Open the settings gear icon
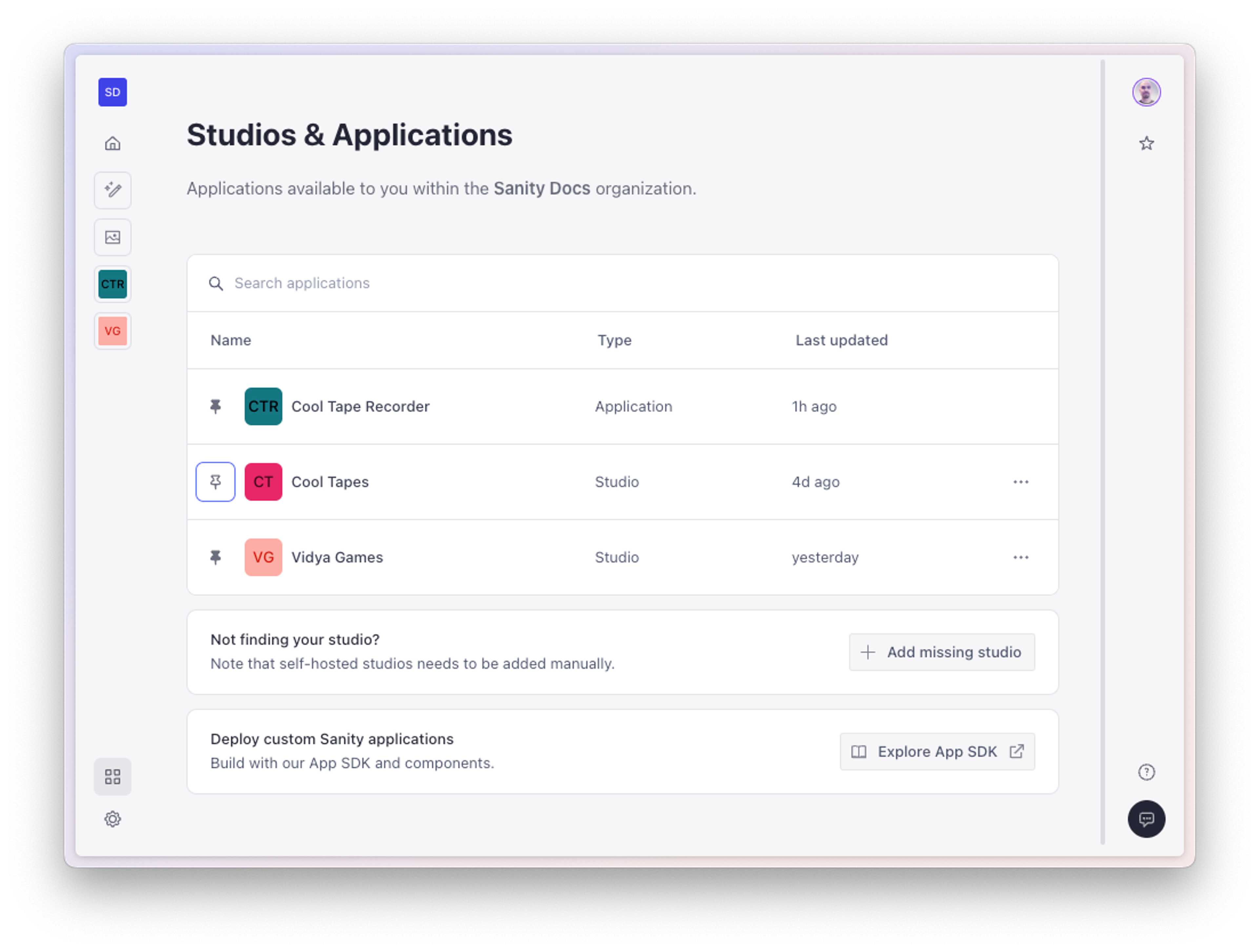 (x=112, y=819)
